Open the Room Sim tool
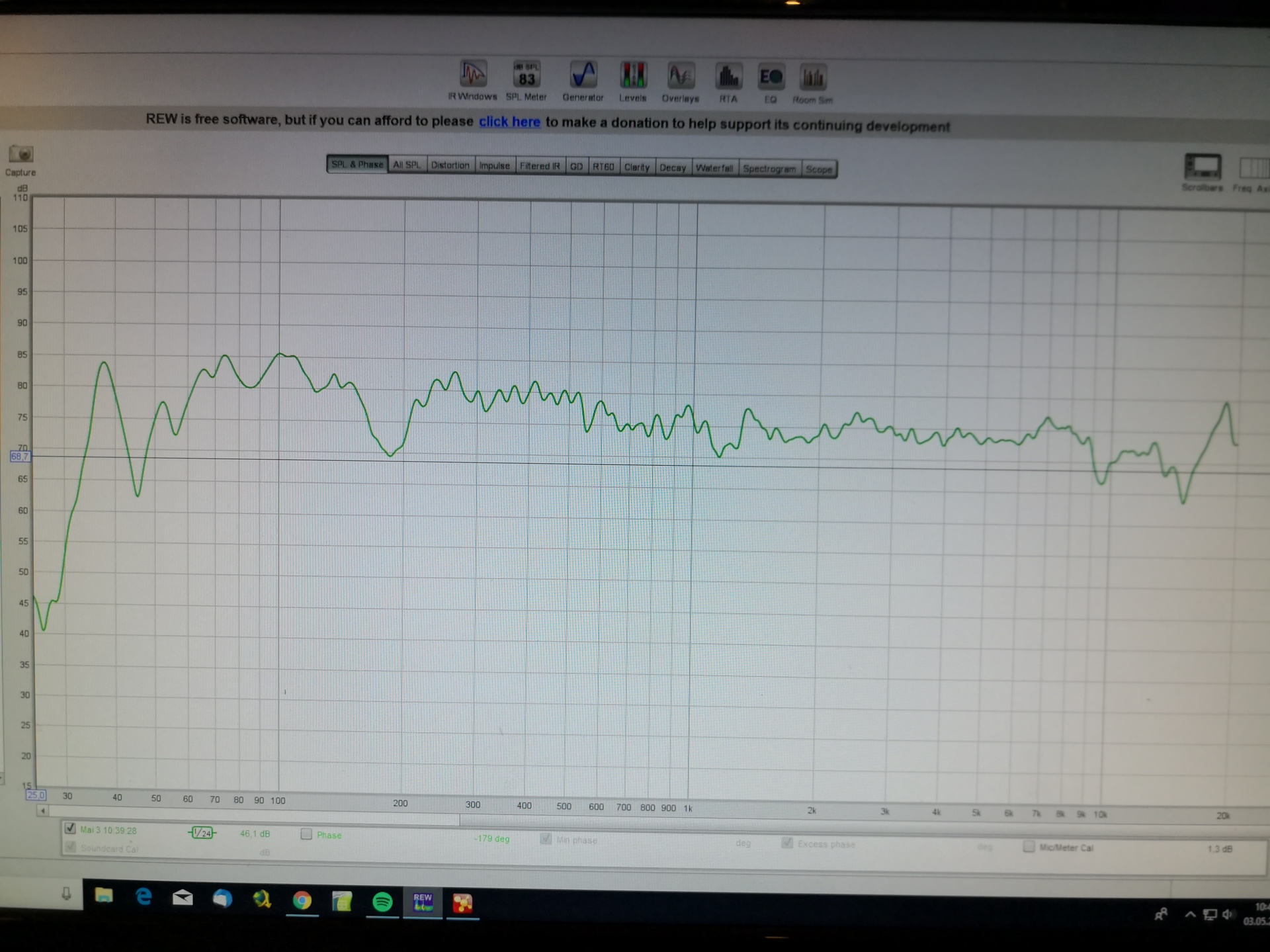The height and width of the screenshot is (952, 1270). pos(813,79)
